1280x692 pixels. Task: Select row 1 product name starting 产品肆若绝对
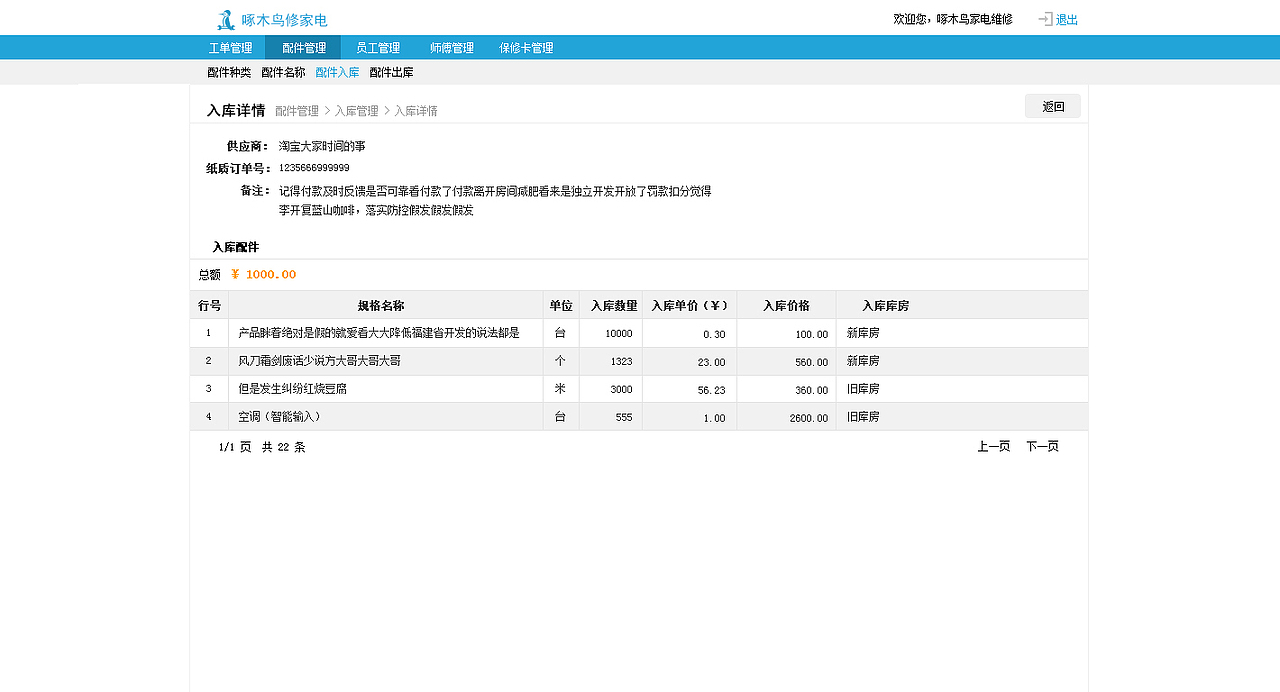click(x=379, y=333)
